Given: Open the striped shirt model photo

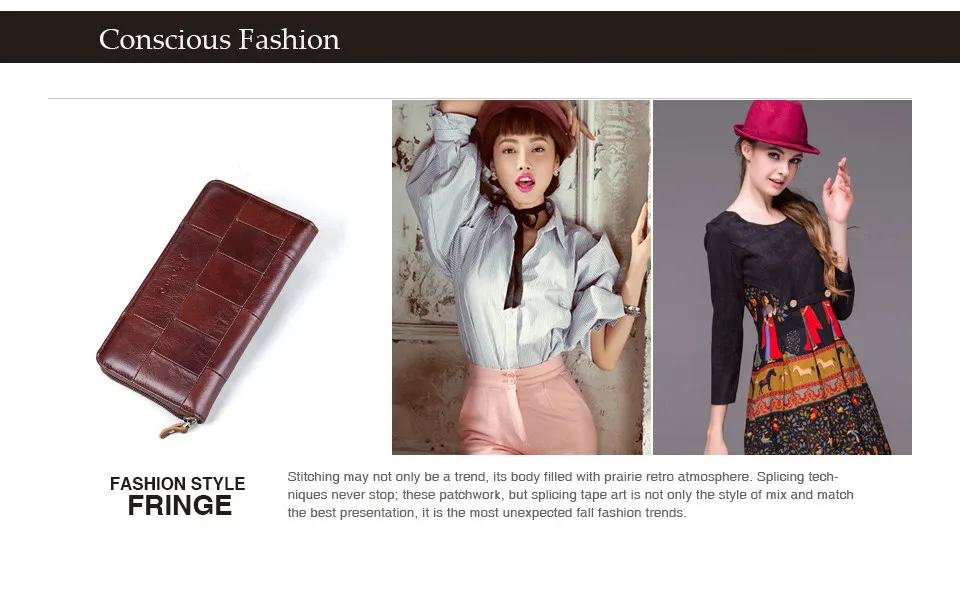Looking at the screenshot, I should click(x=521, y=277).
